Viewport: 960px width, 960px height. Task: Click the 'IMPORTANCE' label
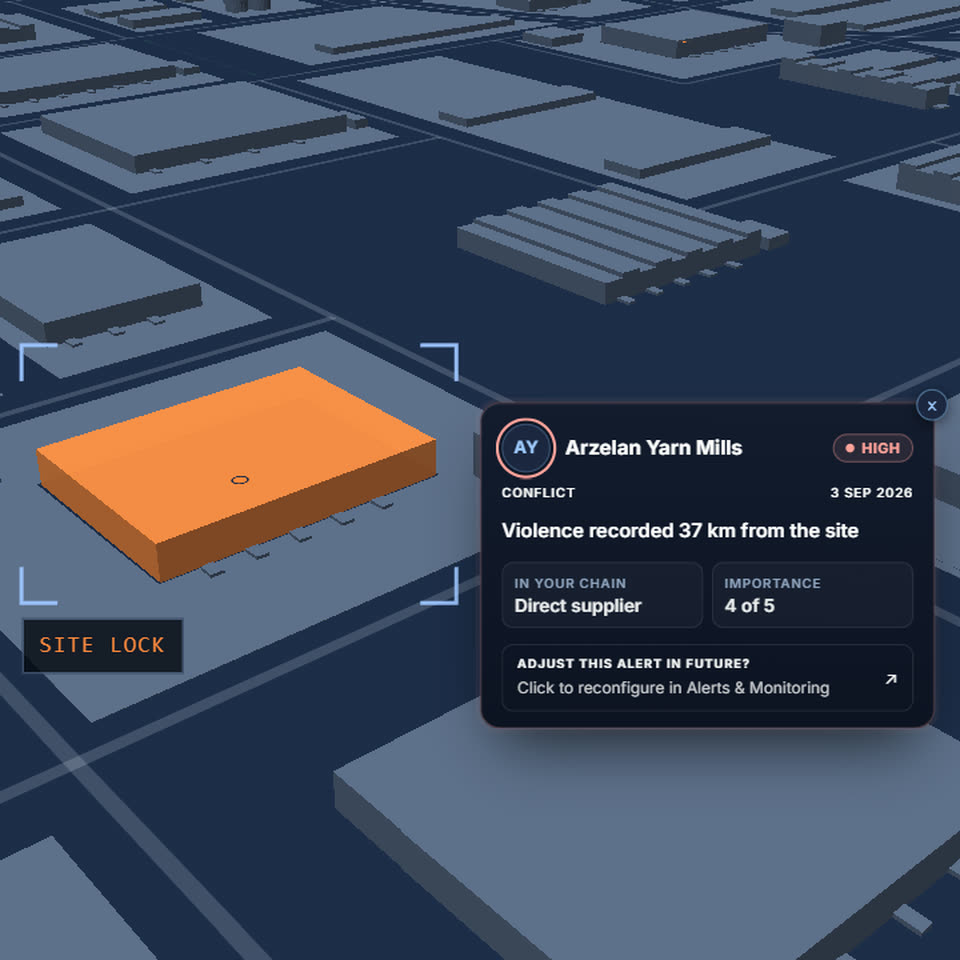tap(772, 583)
